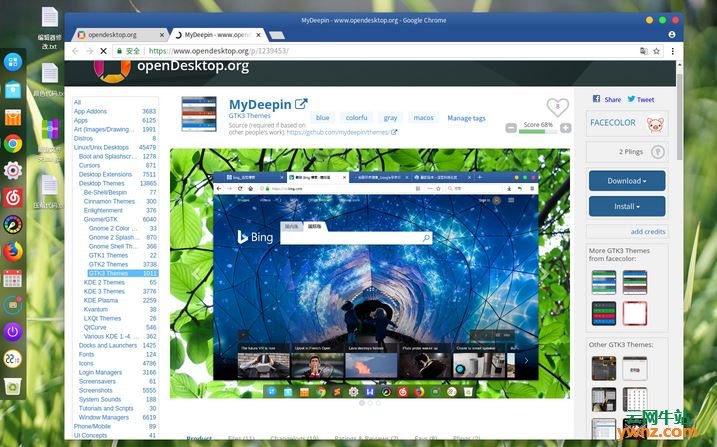This screenshot has height=447, width=717.
Task: Select the highlighted GTK3 Themes category
Action: (123, 273)
